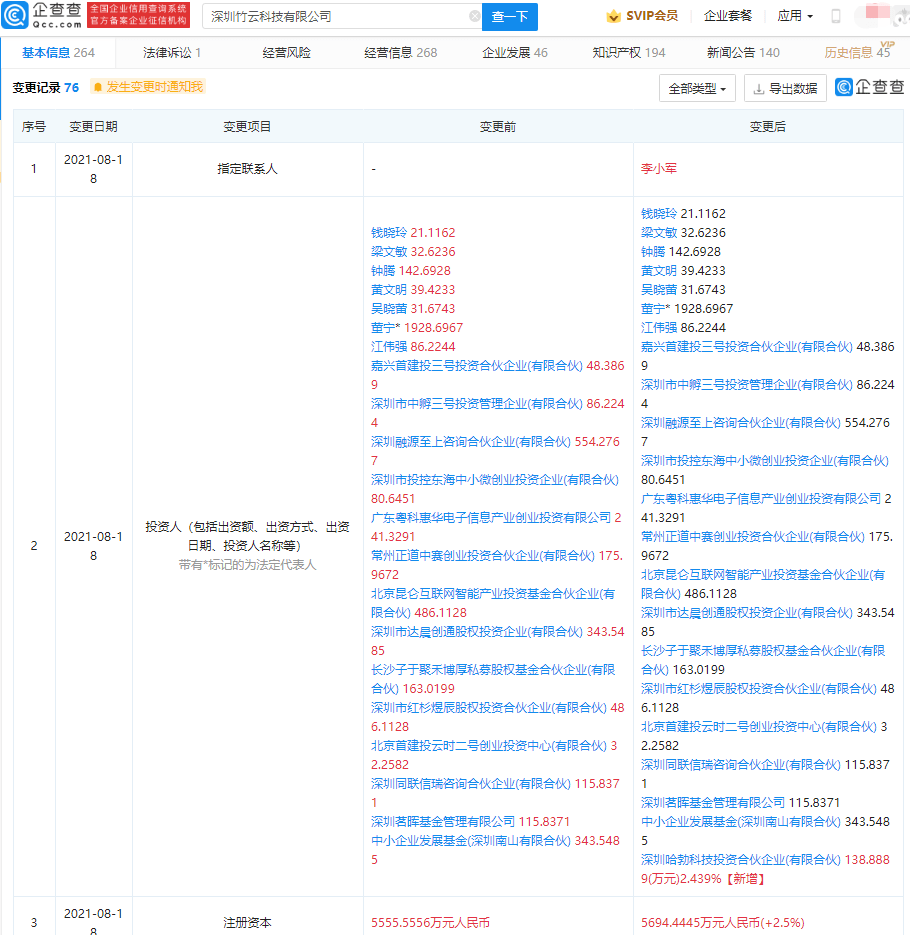910x935 pixels.
Task: Click the mobile phone icon in top bar
Action: click(x=835, y=17)
